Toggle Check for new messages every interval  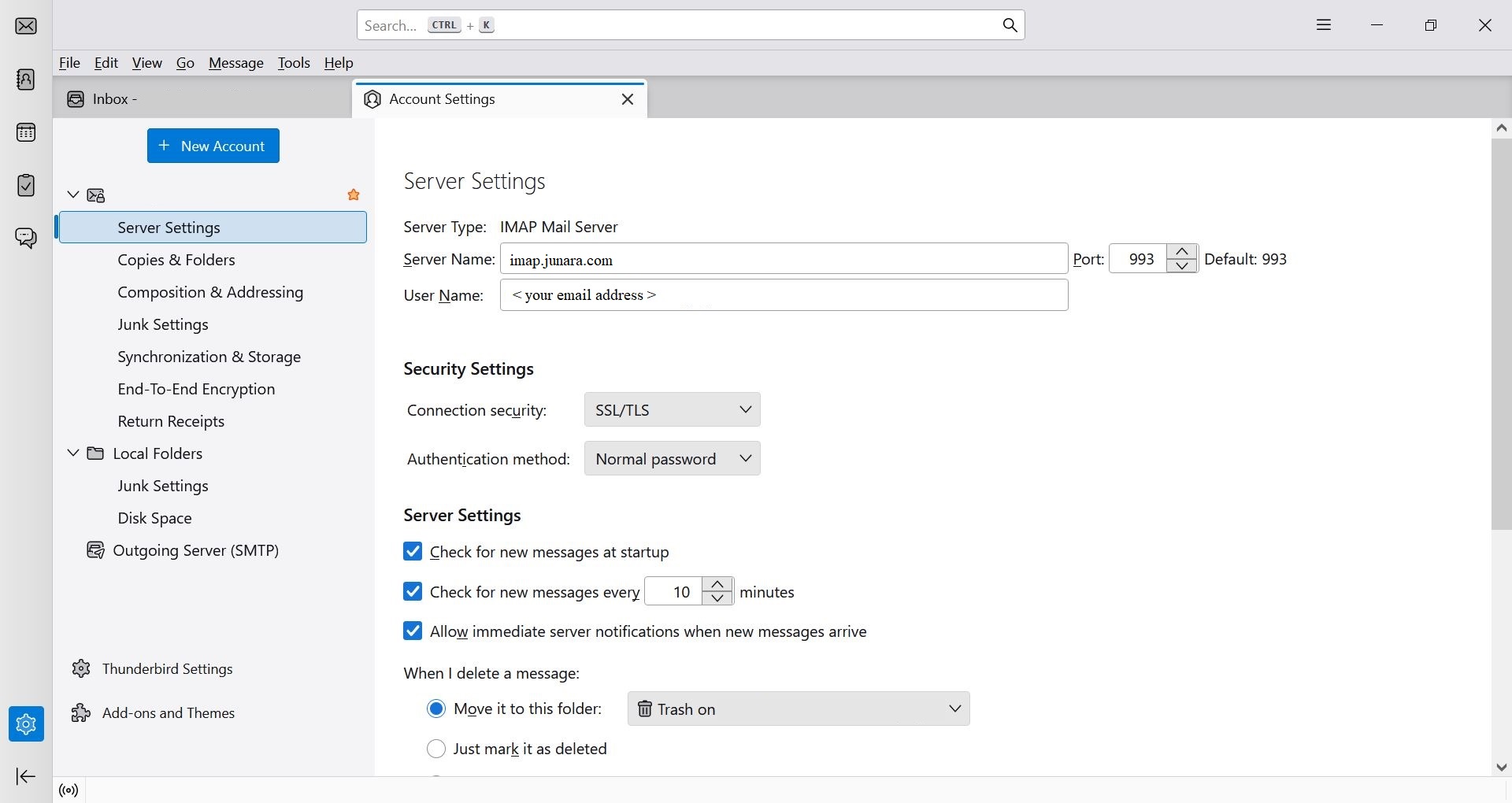click(x=413, y=592)
